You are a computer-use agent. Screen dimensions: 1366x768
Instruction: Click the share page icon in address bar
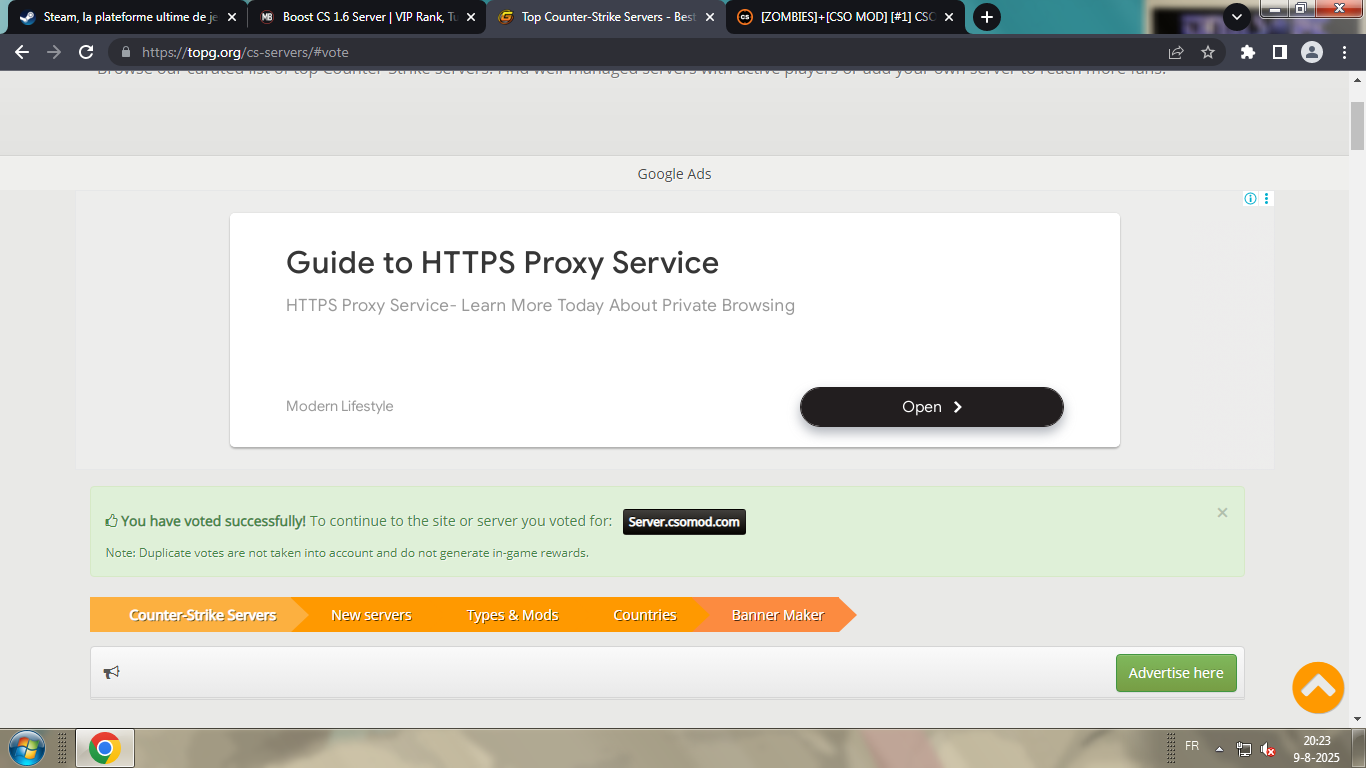coord(1176,52)
